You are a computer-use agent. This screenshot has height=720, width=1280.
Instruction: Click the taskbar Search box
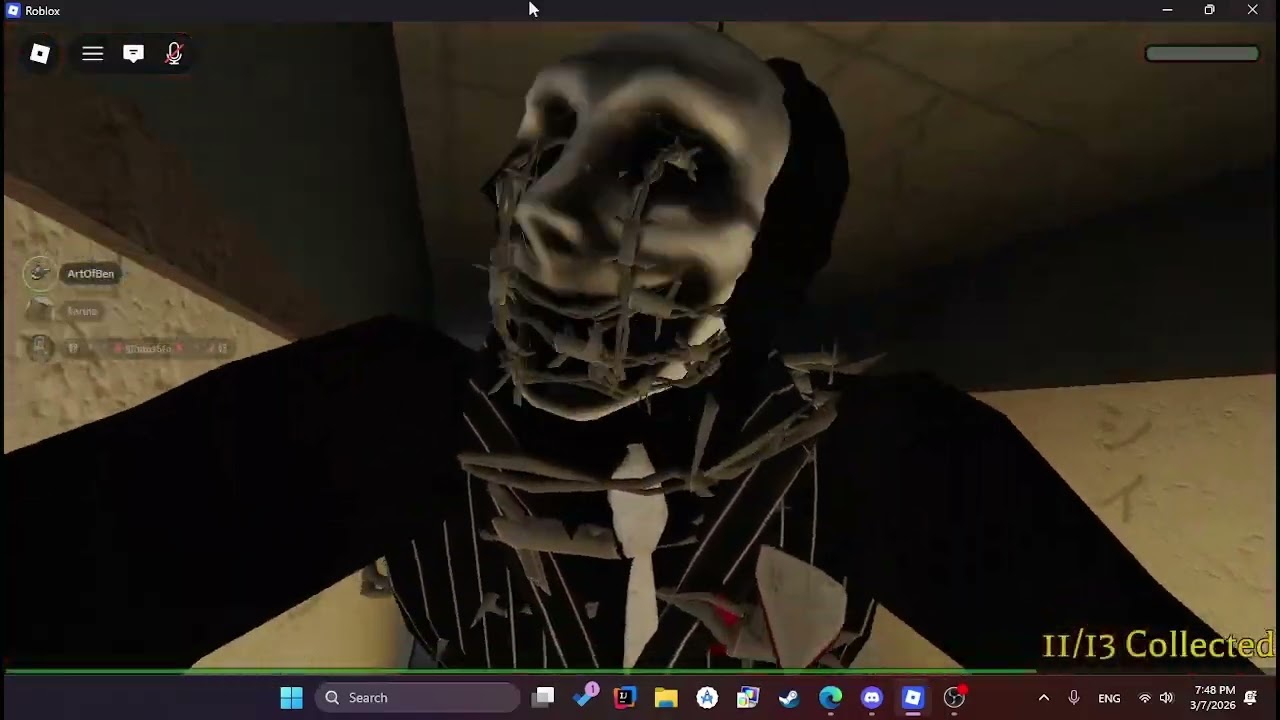pyautogui.click(x=418, y=698)
